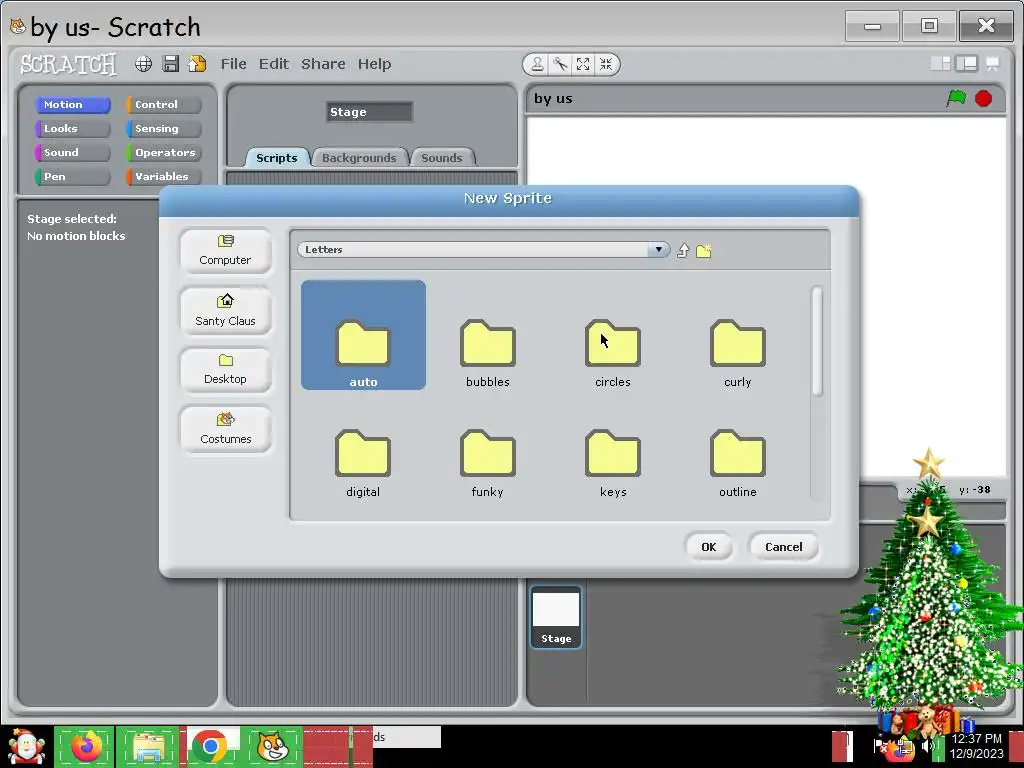Viewport: 1024px width, 768px height.
Task: Go up one folder level
Action: click(683, 251)
